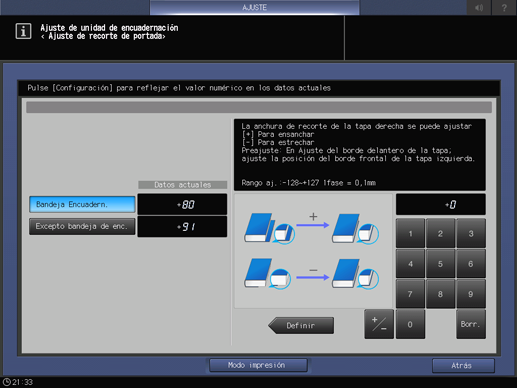Tap keypad digit 5
Image resolution: width=517 pixels, height=388 pixels.
coord(440,264)
